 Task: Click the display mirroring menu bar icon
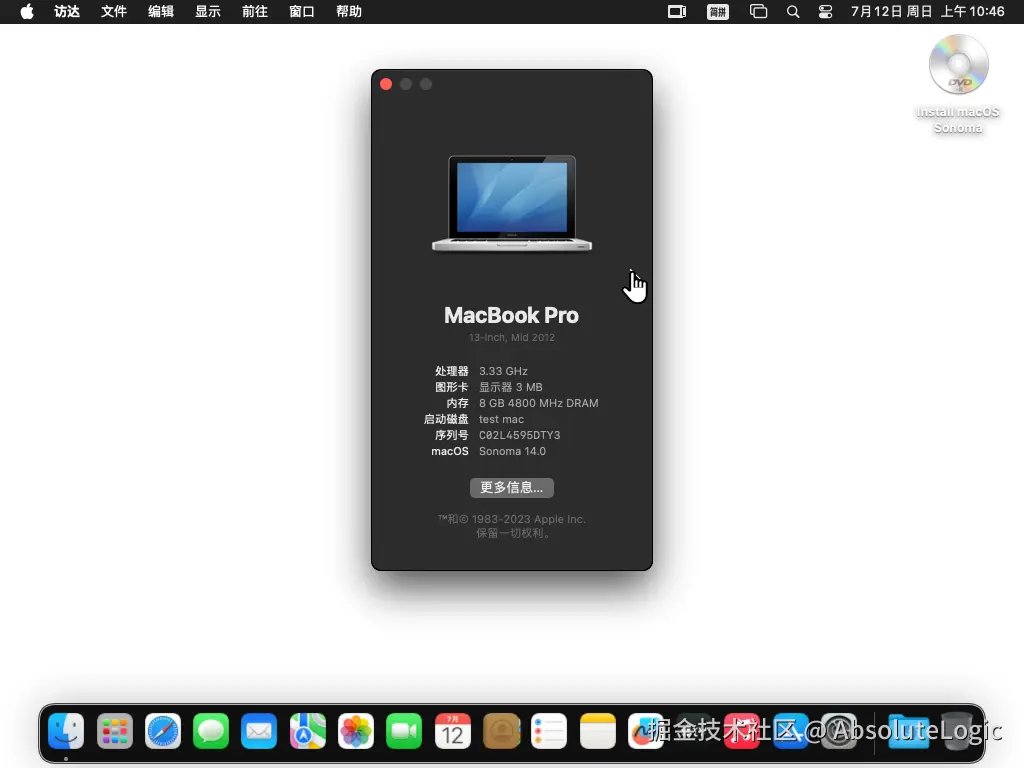click(x=677, y=12)
